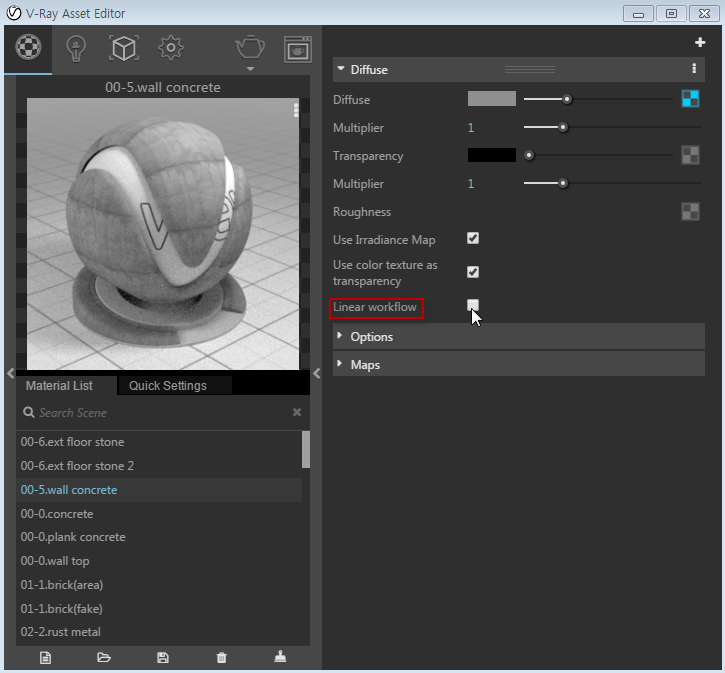Import material with open folder icon
Viewport: 725px width, 673px height.
(x=104, y=657)
